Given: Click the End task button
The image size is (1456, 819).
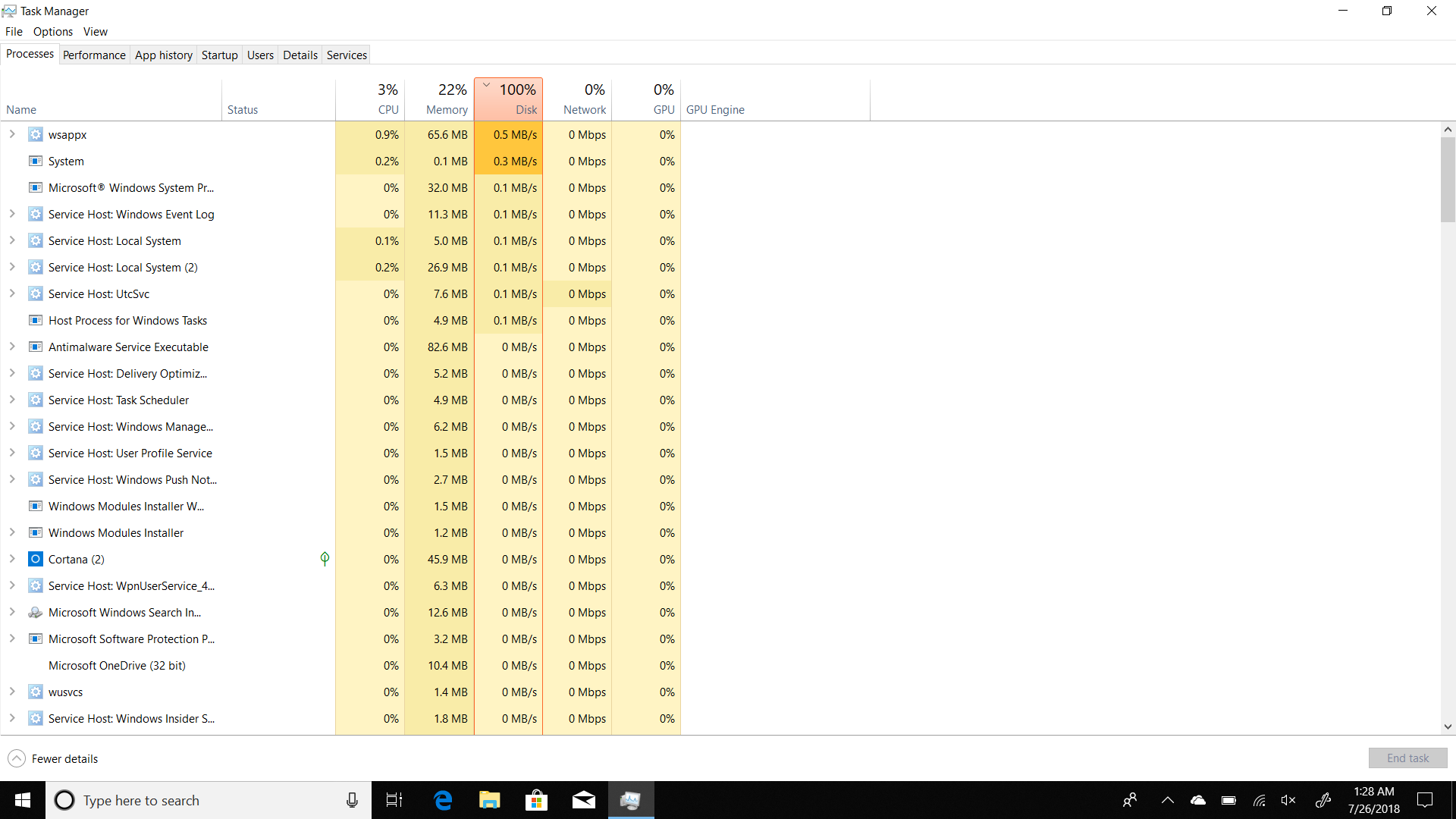Looking at the screenshot, I should [x=1407, y=758].
